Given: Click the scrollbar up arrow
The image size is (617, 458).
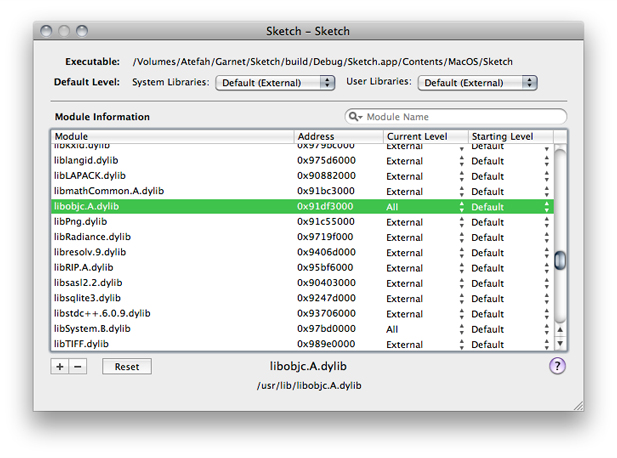Looking at the screenshot, I should (560, 330).
